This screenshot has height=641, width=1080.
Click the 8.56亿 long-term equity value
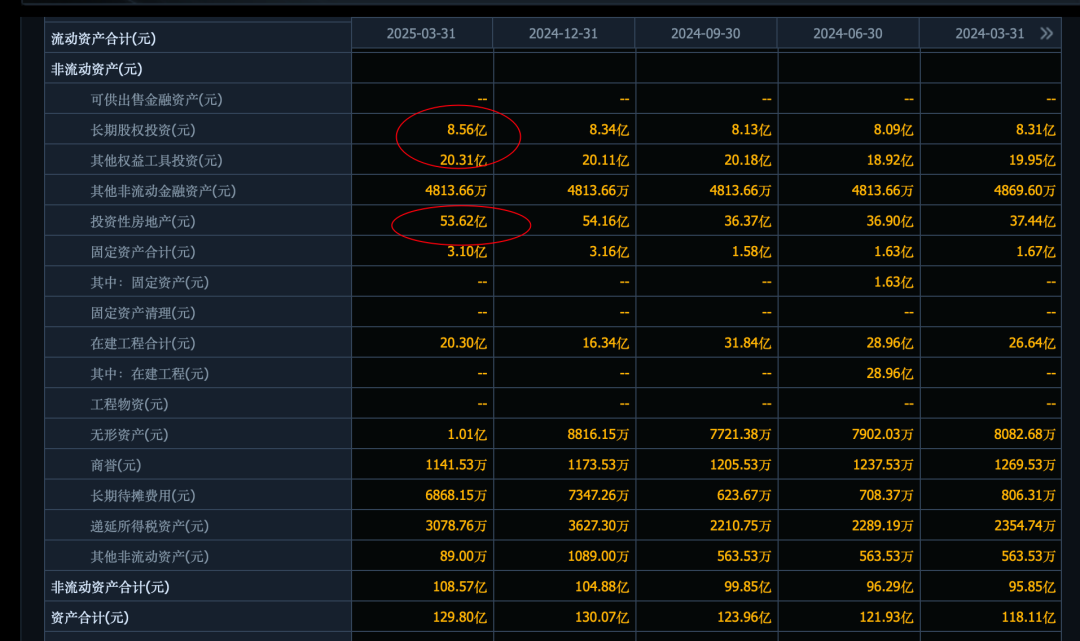point(466,129)
